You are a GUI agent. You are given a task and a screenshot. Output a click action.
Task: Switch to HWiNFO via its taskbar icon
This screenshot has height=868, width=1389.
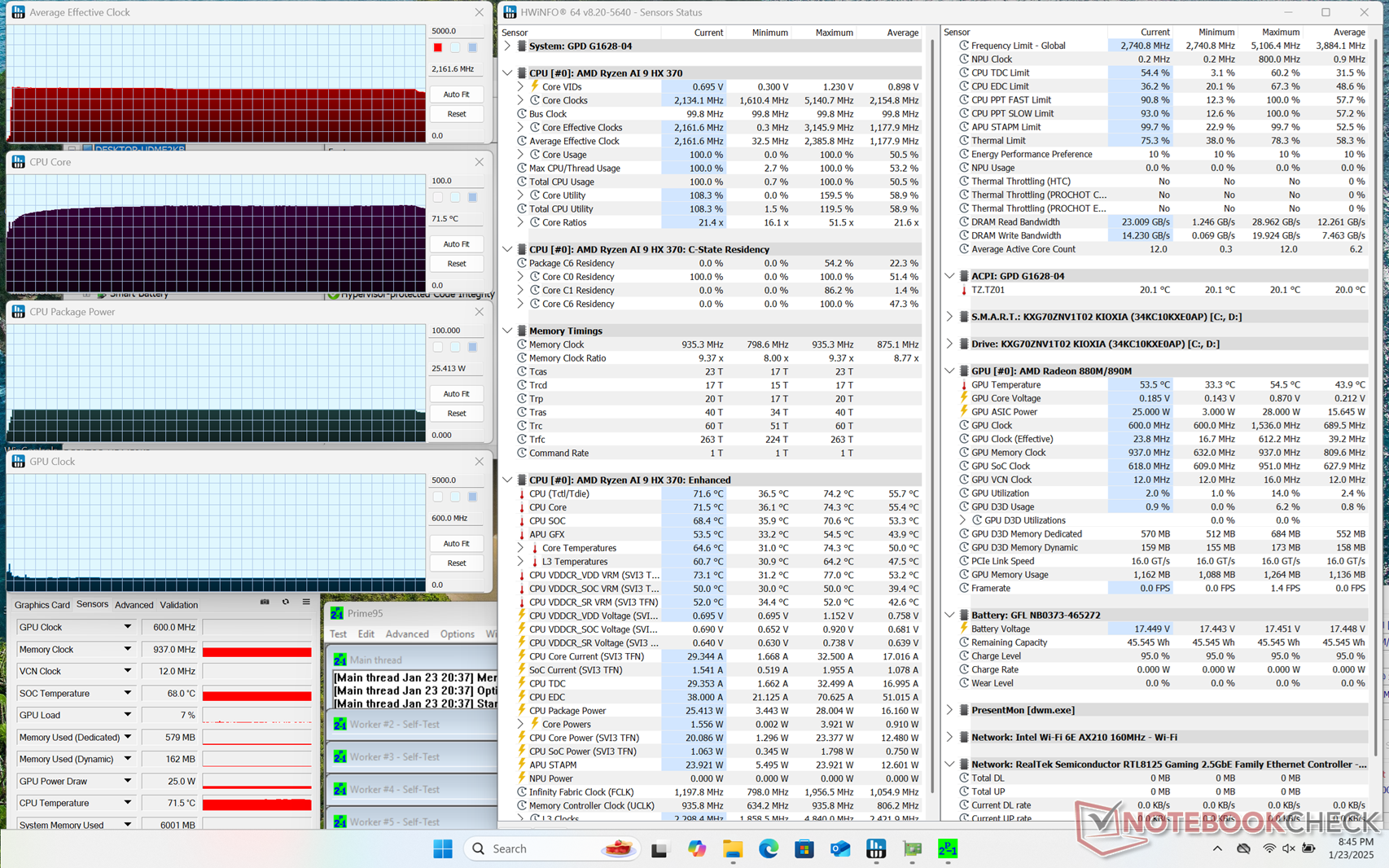pos(876,848)
